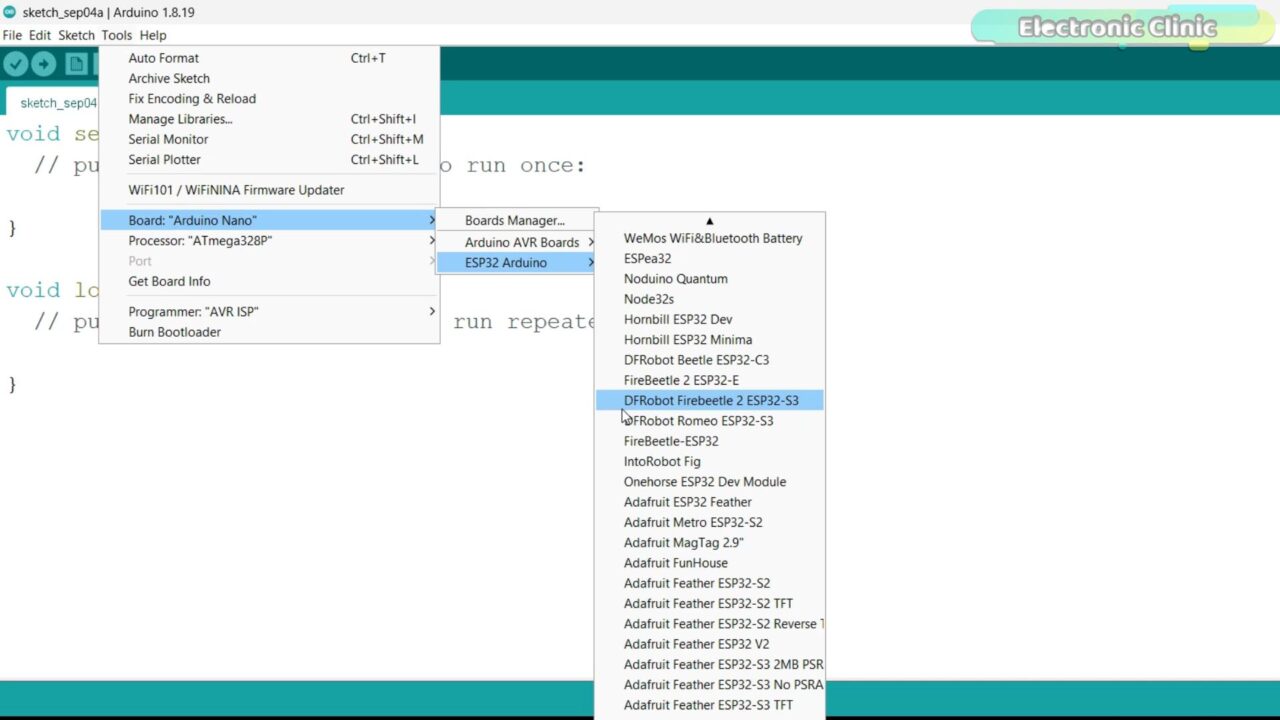1280x720 pixels.
Task: Click the Arduino app icon in title bar
Action: (x=9, y=12)
